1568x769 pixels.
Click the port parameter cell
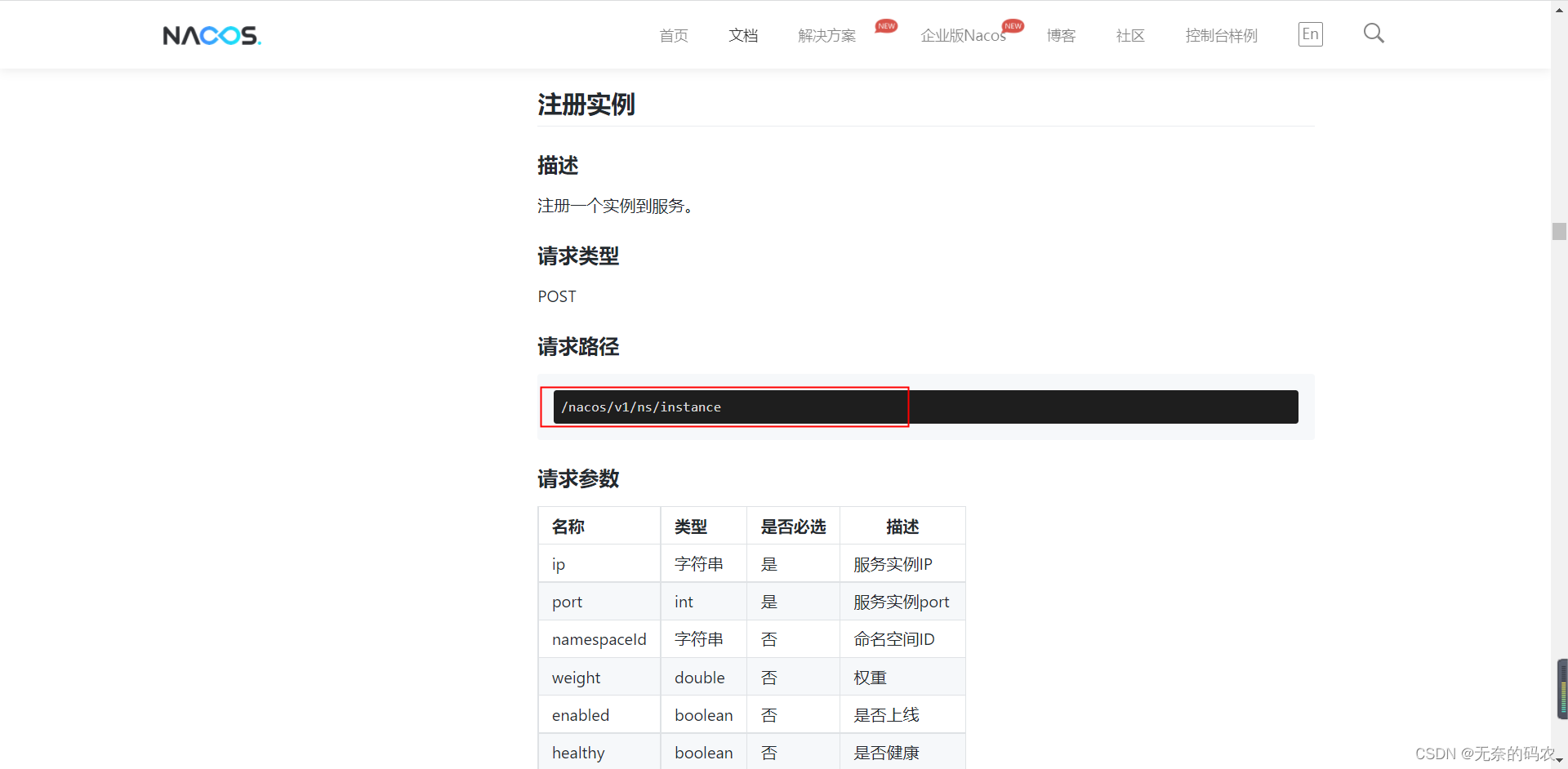click(x=599, y=602)
